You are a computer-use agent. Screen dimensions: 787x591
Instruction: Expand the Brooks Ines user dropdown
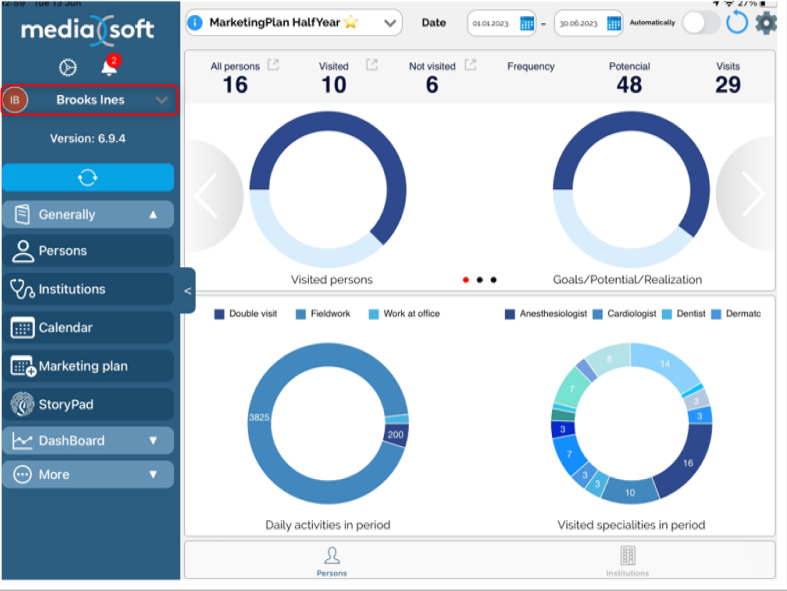(161, 100)
